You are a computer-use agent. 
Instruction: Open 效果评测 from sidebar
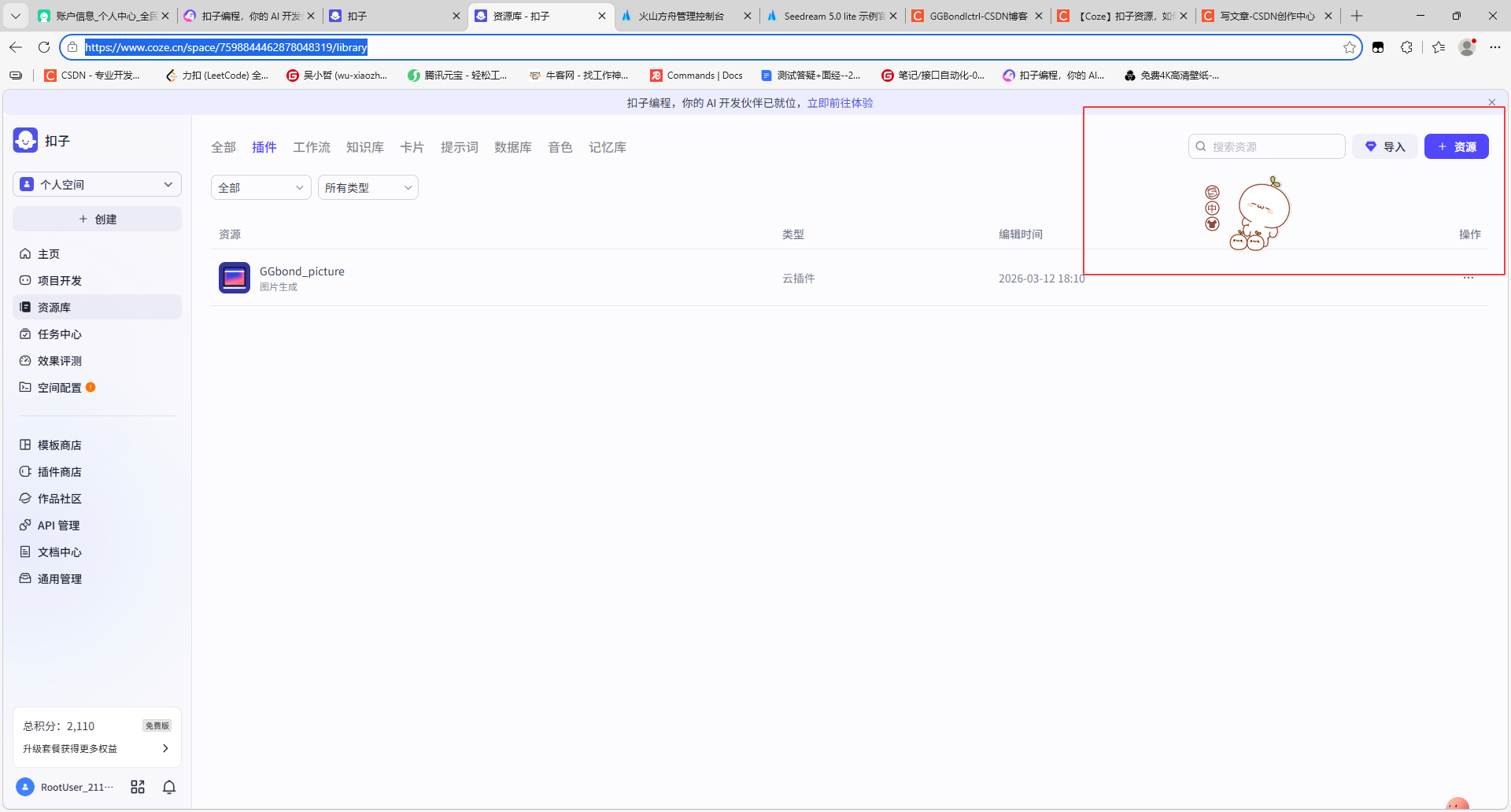(x=97, y=361)
